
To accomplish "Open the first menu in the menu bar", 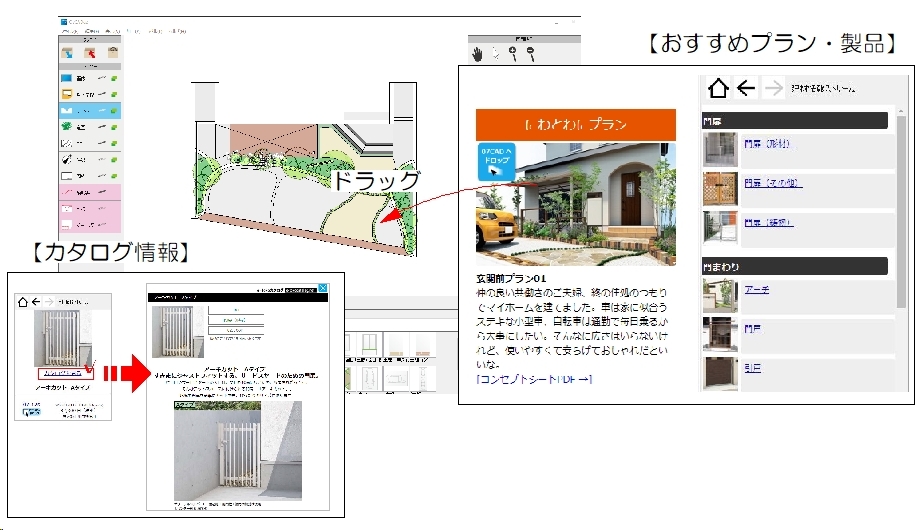I will [70, 30].
